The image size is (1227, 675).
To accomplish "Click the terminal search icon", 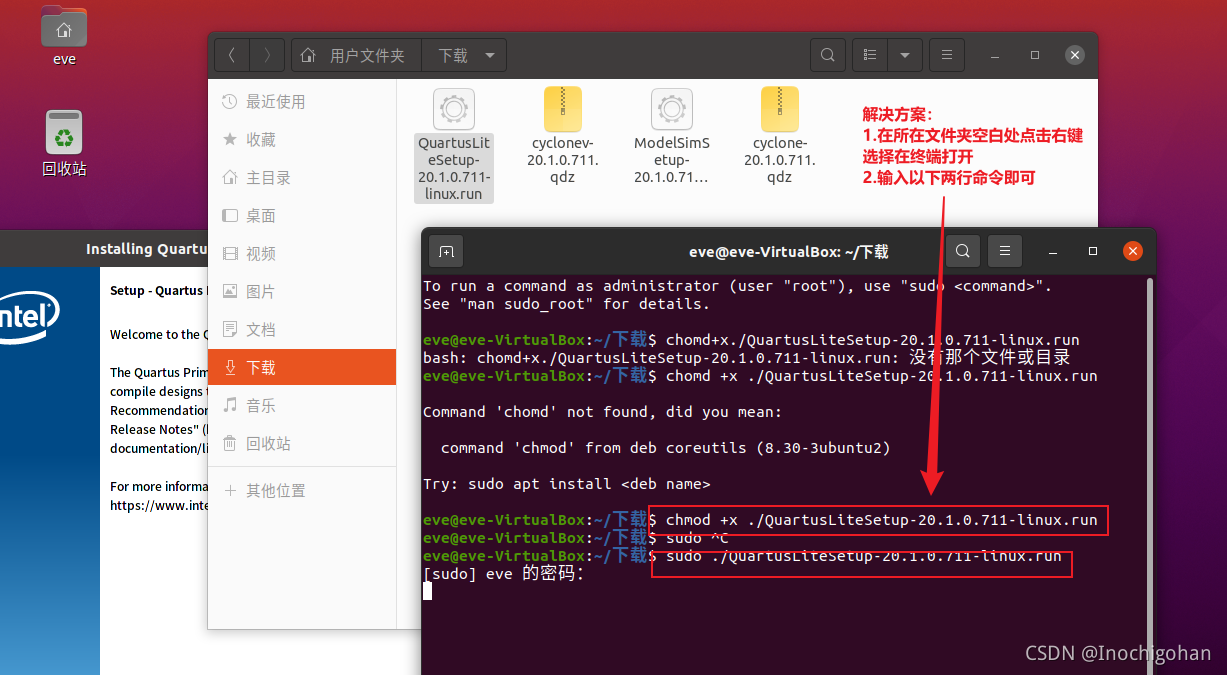I will 962,251.
